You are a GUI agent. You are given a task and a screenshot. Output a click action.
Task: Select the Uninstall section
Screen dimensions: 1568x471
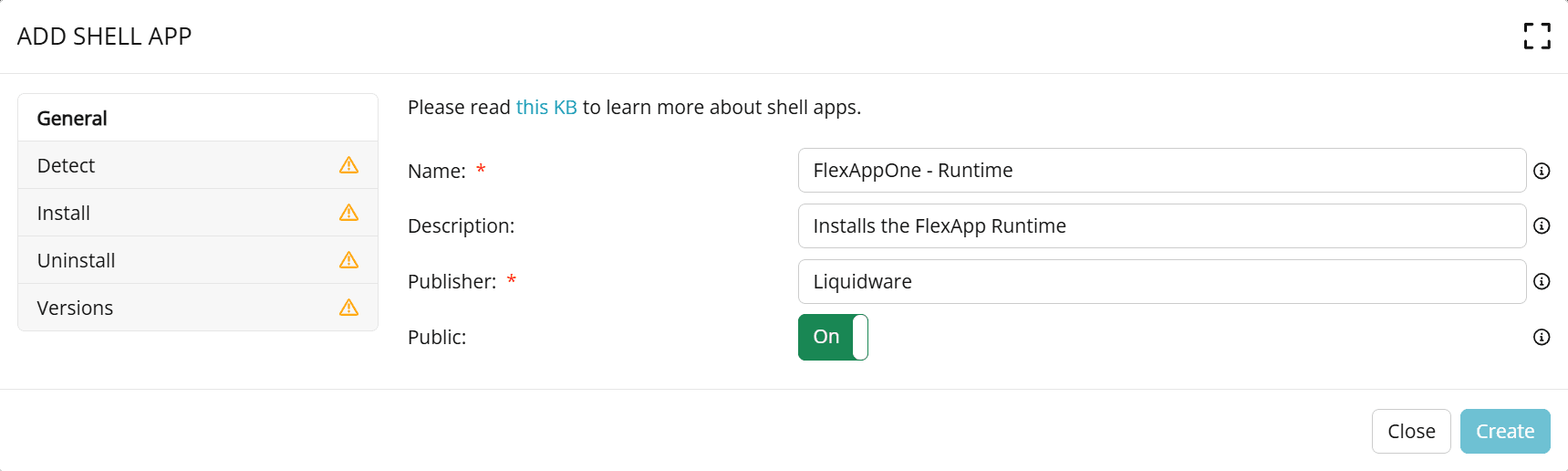tap(77, 261)
